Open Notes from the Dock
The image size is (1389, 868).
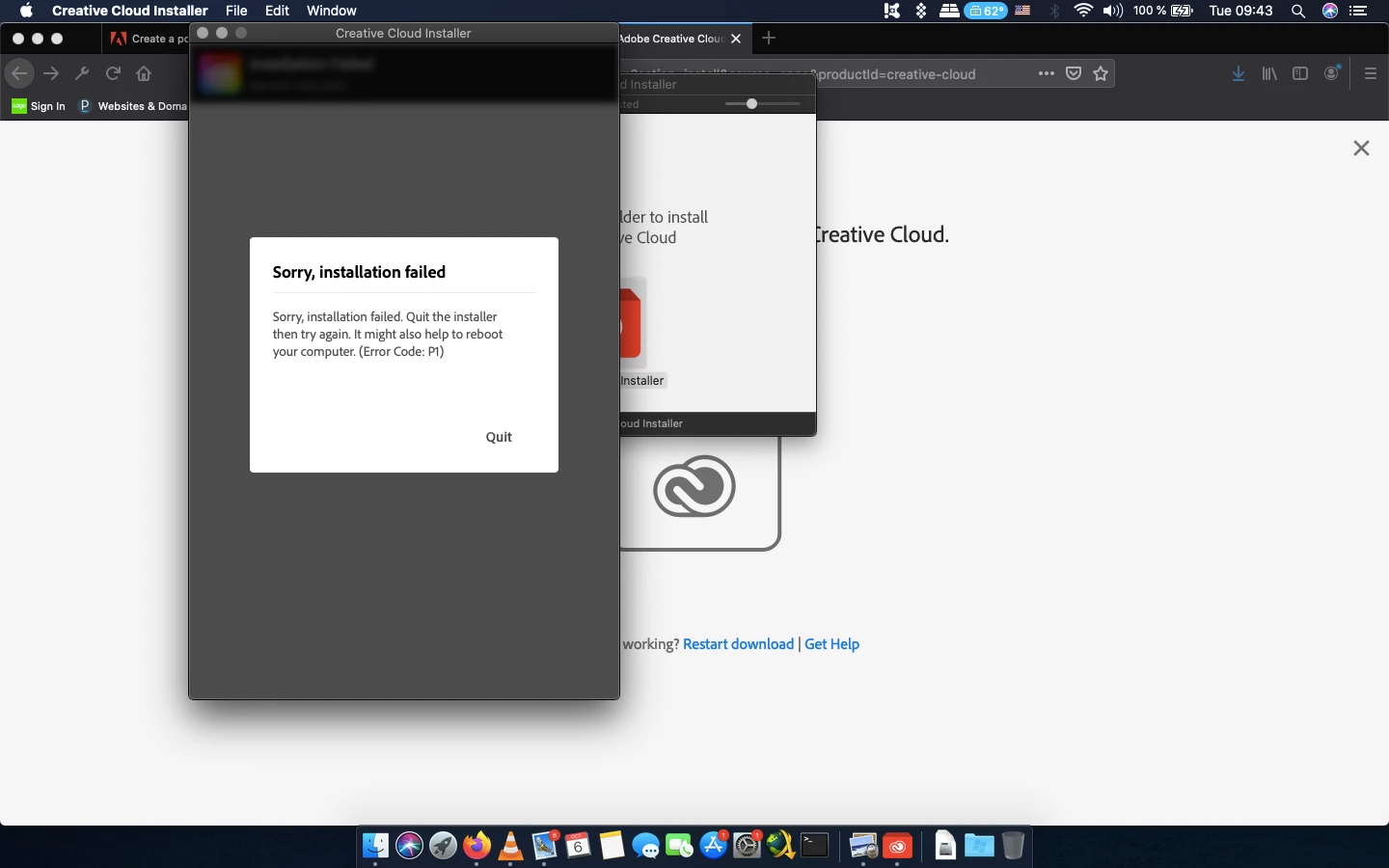tap(612, 846)
